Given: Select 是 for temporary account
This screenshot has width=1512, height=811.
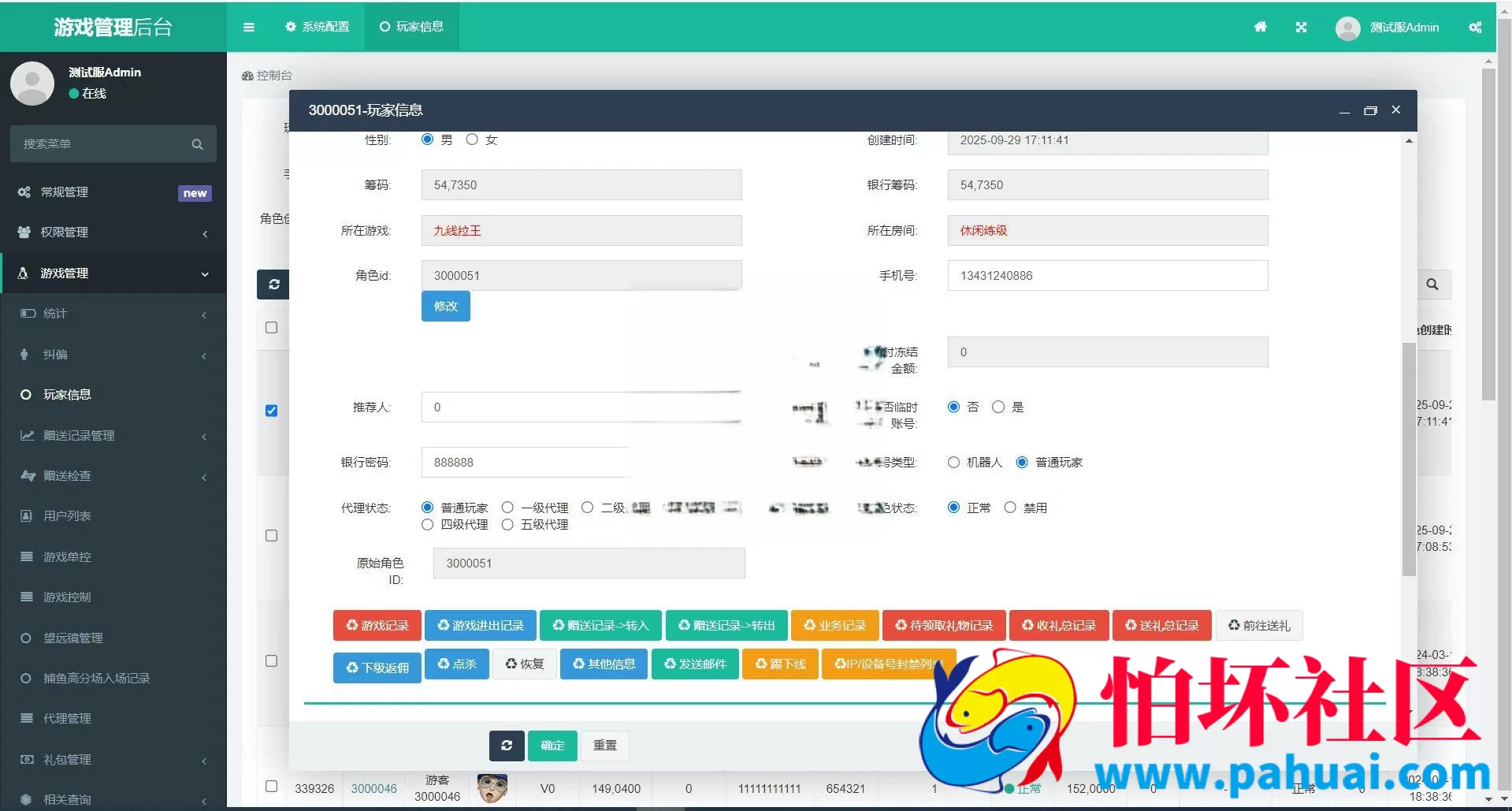Looking at the screenshot, I should [x=998, y=407].
